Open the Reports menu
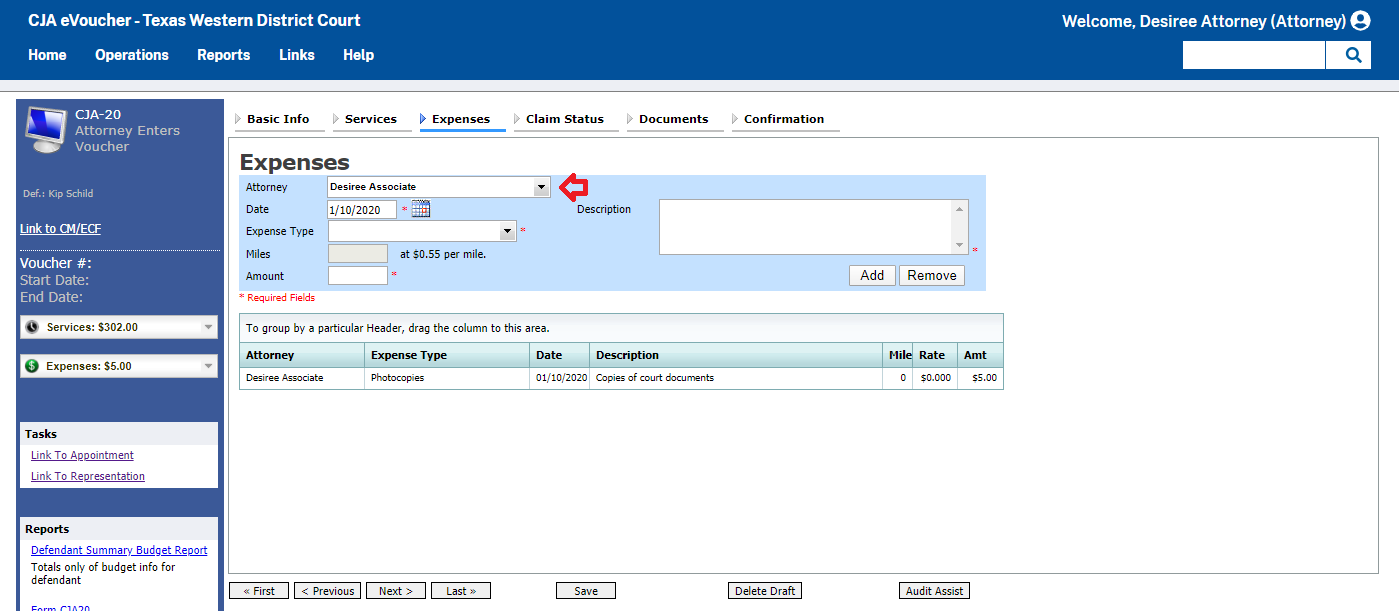1399x611 pixels. pyautogui.click(x=223, y=55)
